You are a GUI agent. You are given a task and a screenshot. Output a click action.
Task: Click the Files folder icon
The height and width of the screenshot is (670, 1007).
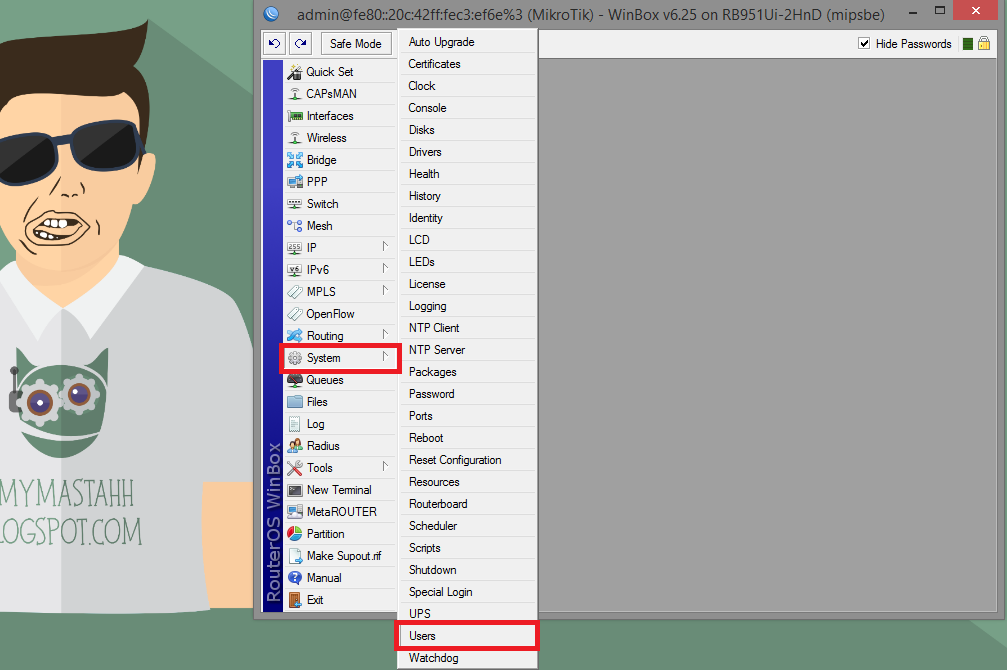tap(295, 402)
